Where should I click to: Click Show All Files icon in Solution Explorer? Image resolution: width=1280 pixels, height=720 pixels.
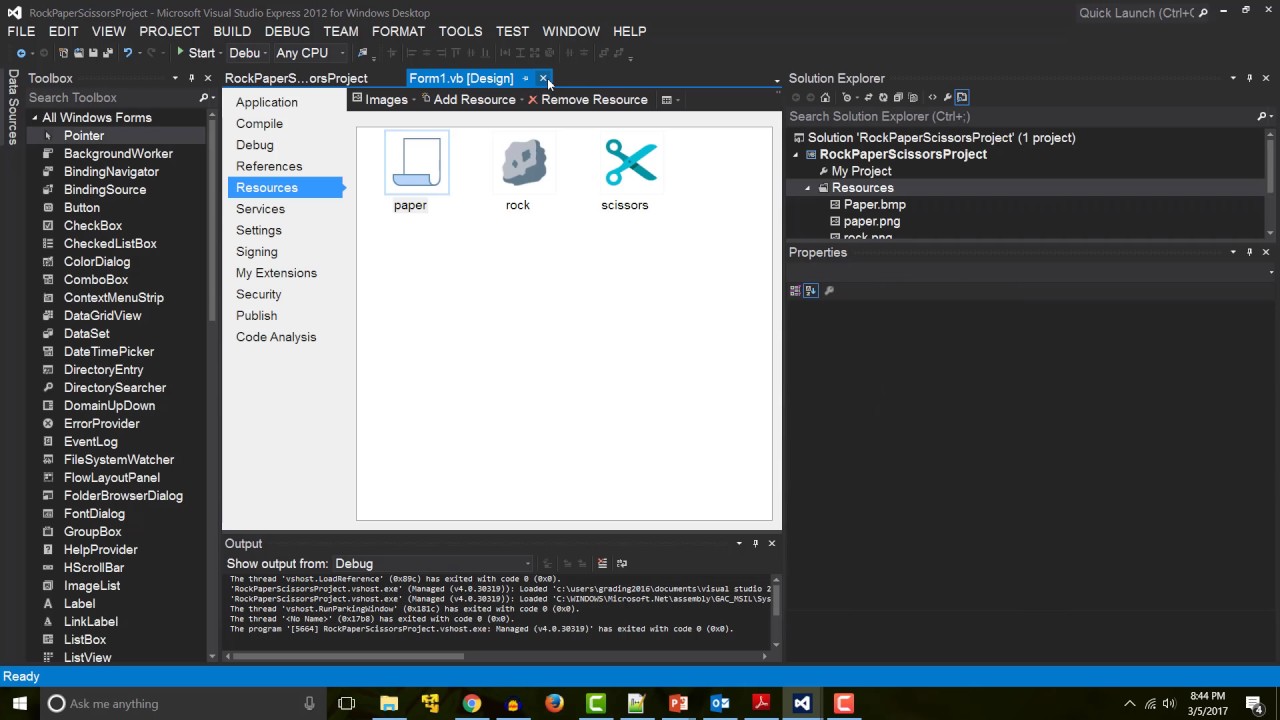coord(913,97)
